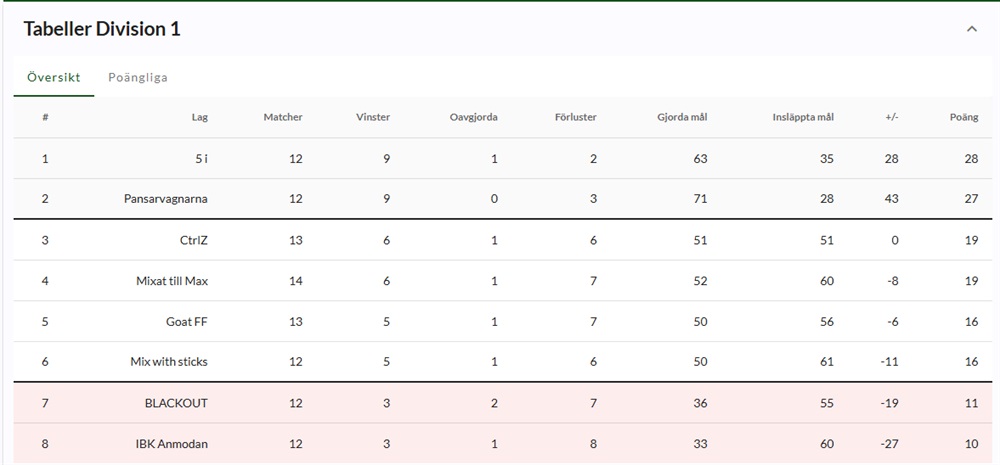Click the Lag column header

[x=200, y=117]
